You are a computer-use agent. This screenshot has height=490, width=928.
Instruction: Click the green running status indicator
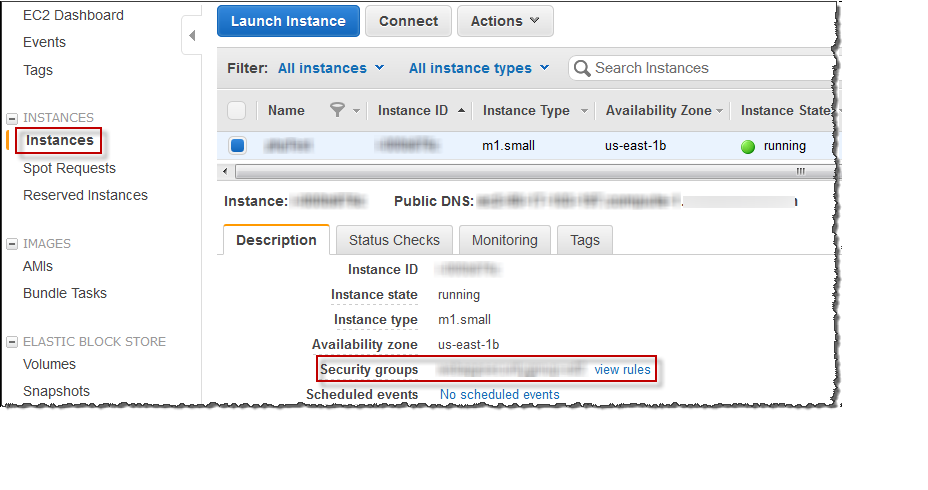click(x=748, y=146)
